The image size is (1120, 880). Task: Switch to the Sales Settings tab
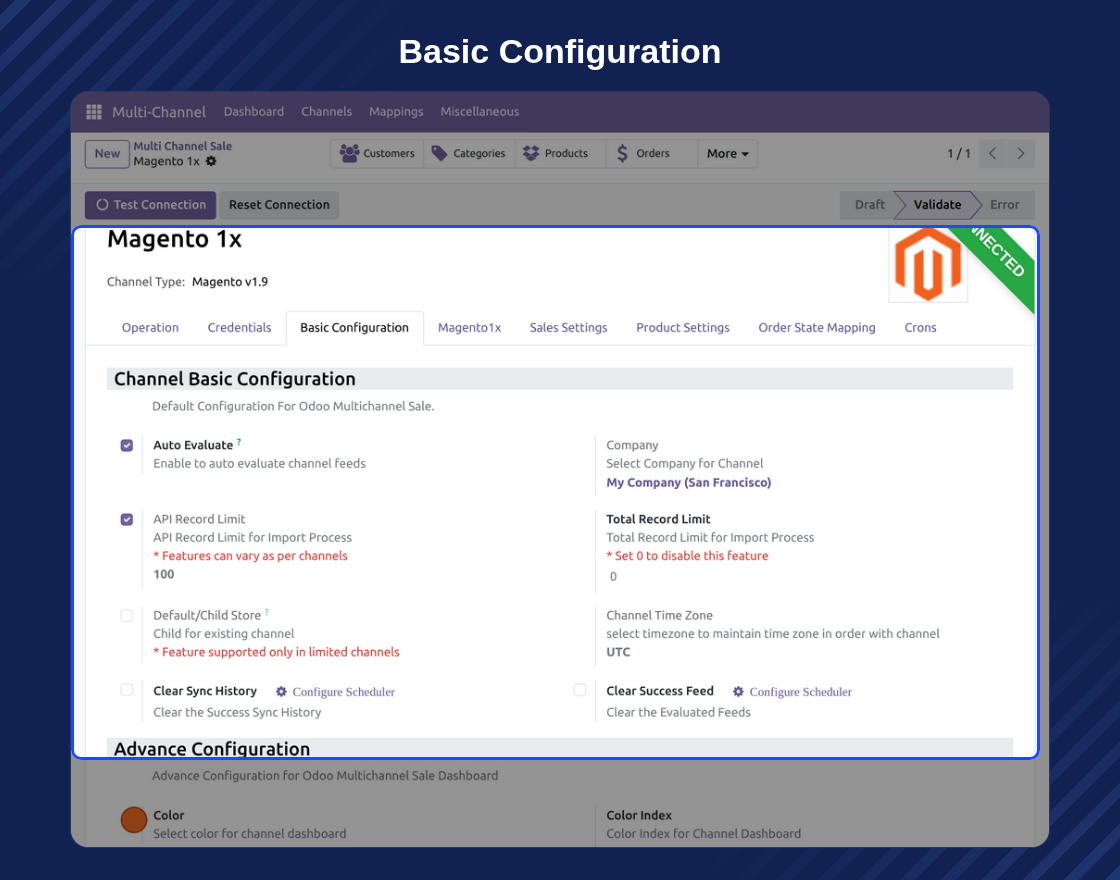tap(569, 328)
